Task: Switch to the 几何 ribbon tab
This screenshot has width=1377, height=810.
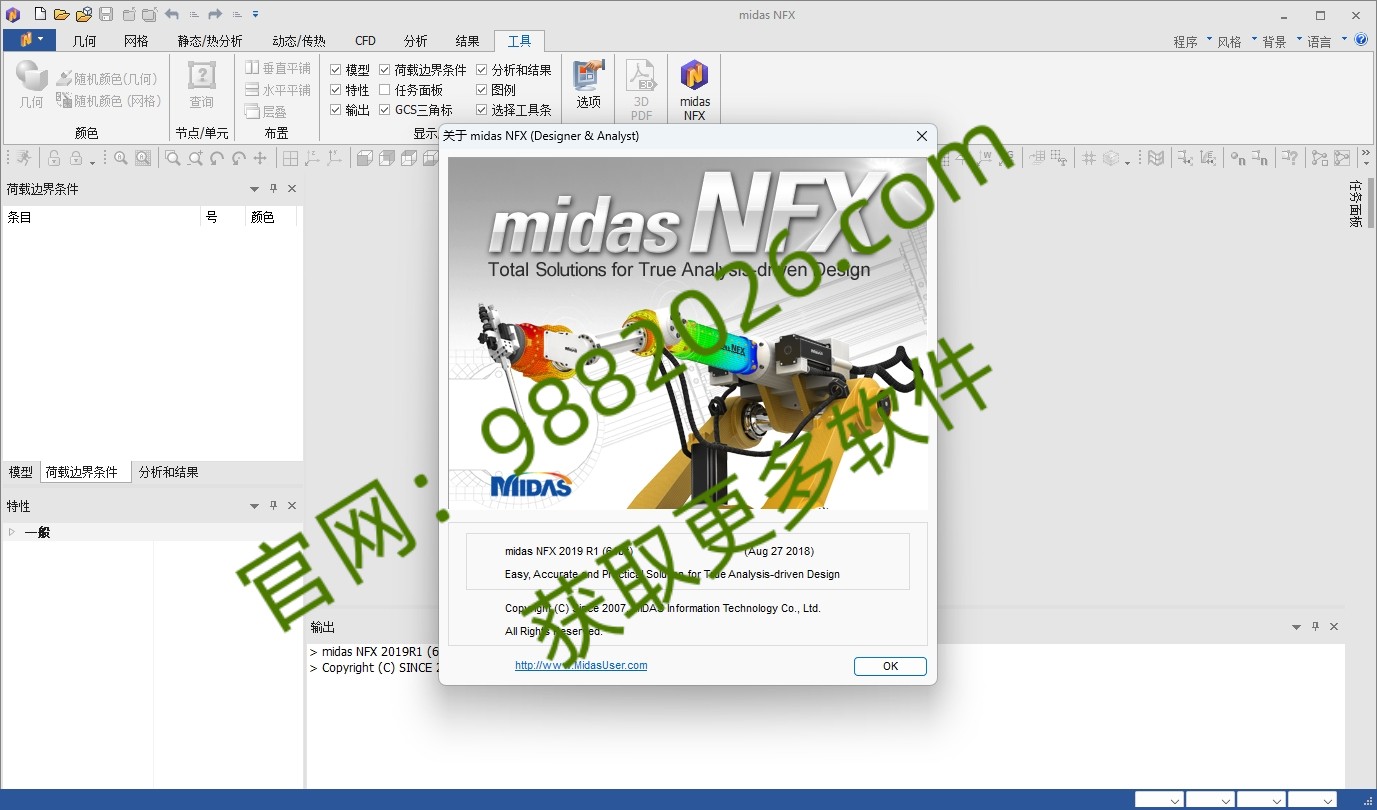Action: 85,41
